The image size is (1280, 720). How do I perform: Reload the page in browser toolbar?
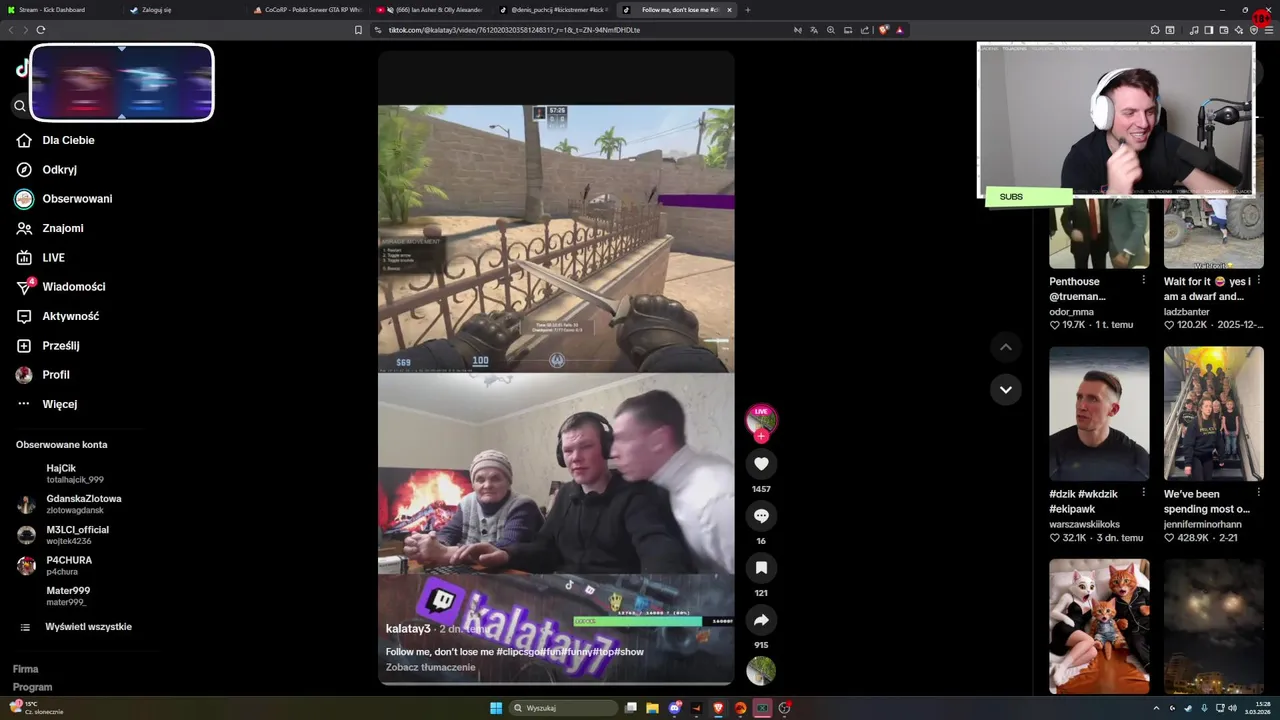41,30
